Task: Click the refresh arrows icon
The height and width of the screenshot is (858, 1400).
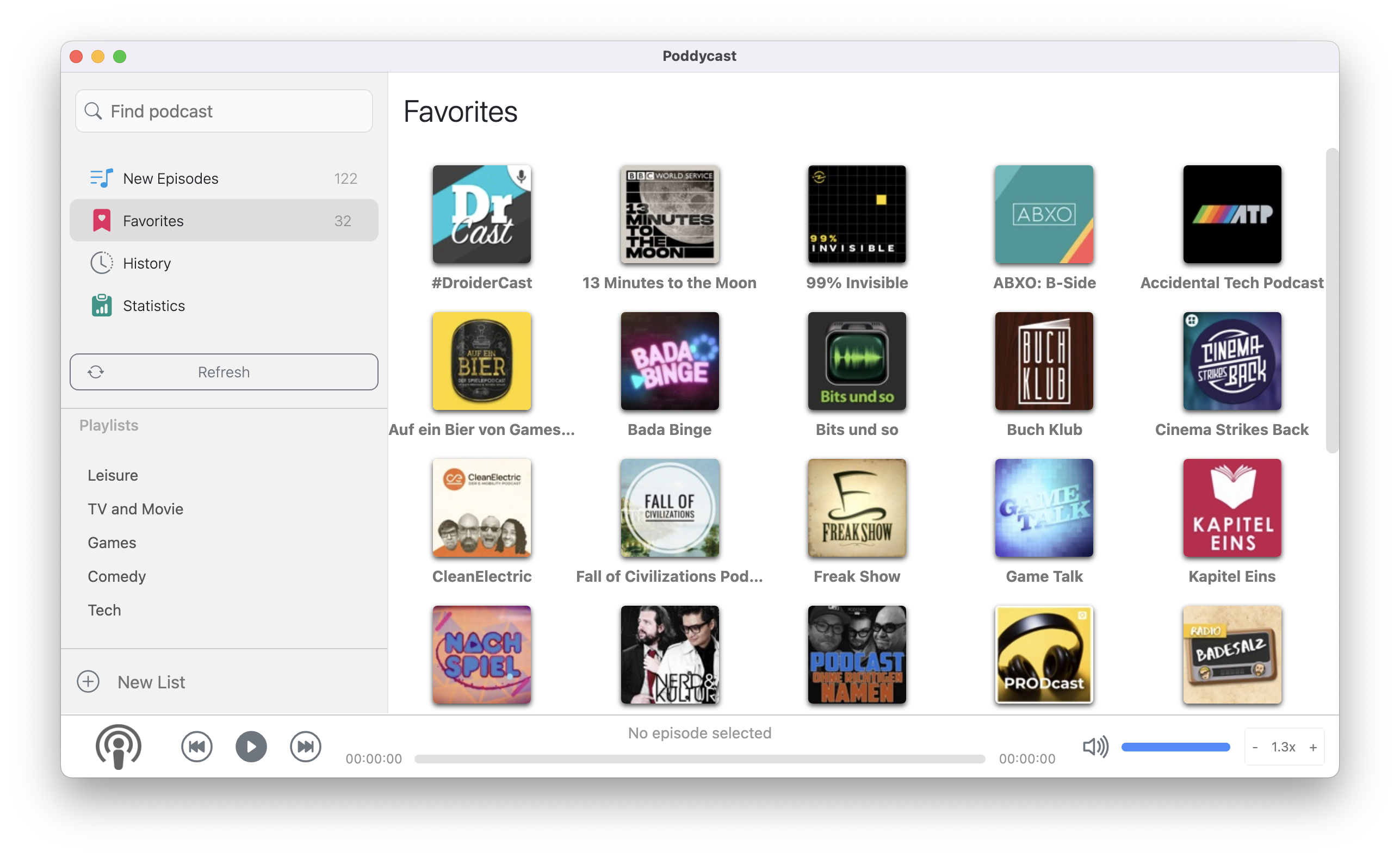Action: click(x=96, y=372)
